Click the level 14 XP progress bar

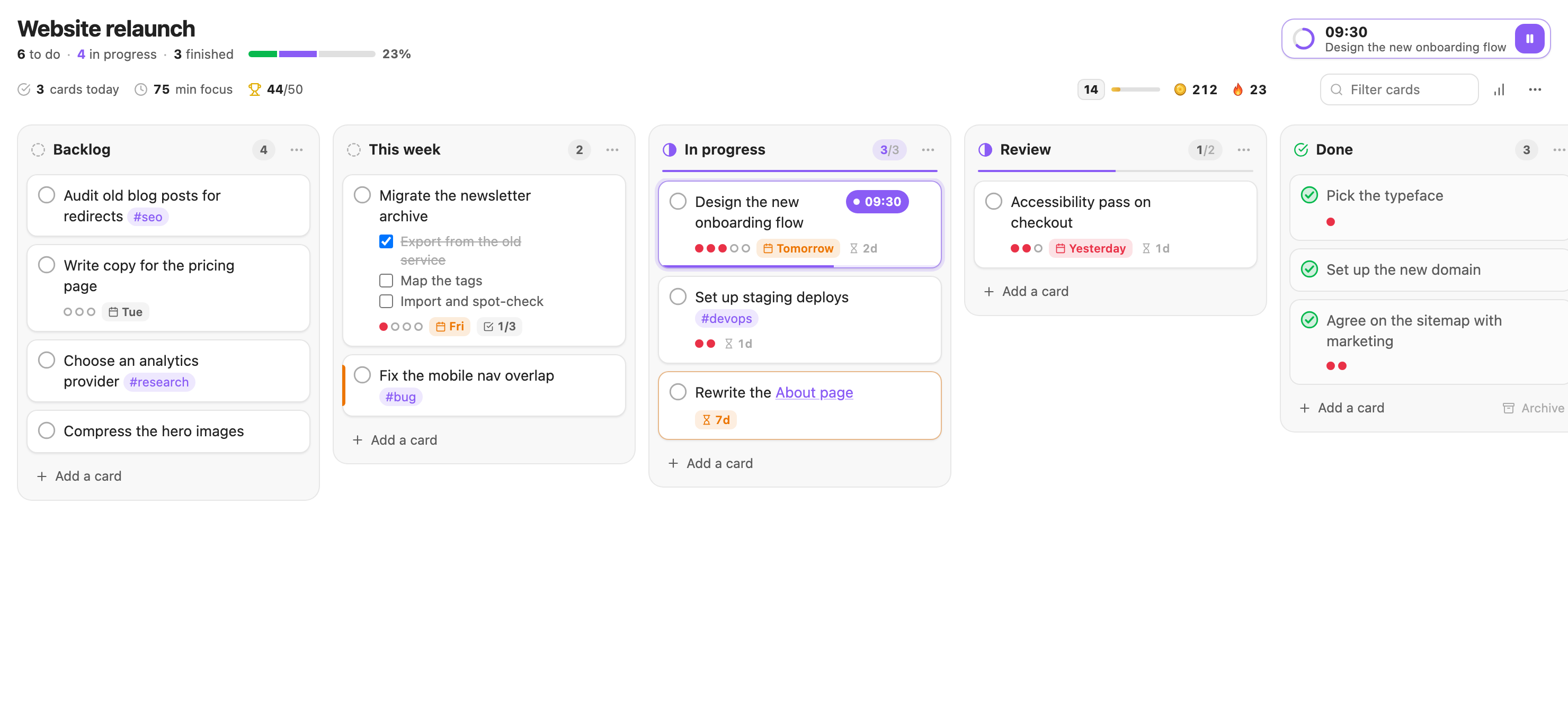1135,89
